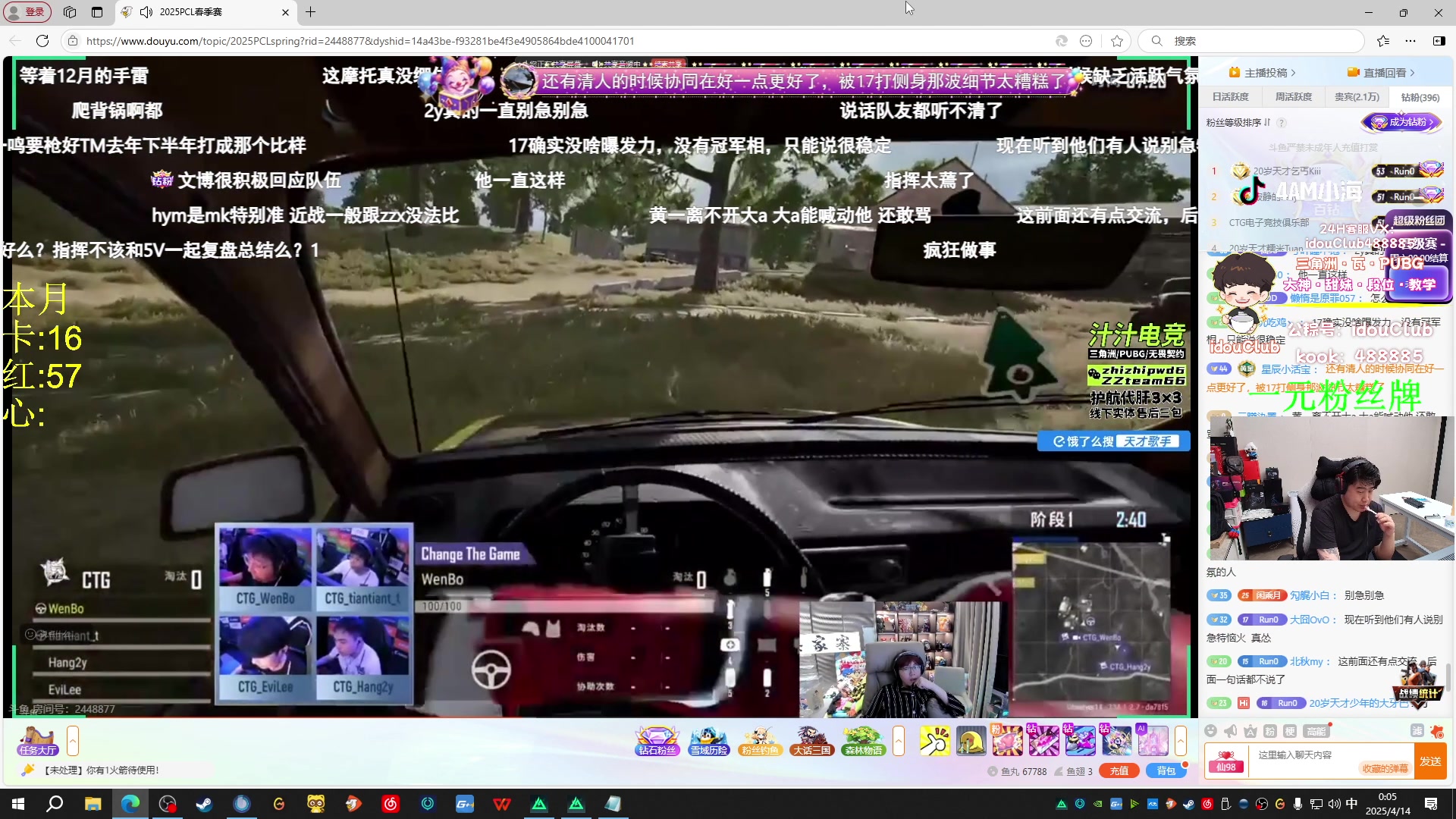Open the 粉丝钓鱼 activity icon

click(x=760, y=741)
